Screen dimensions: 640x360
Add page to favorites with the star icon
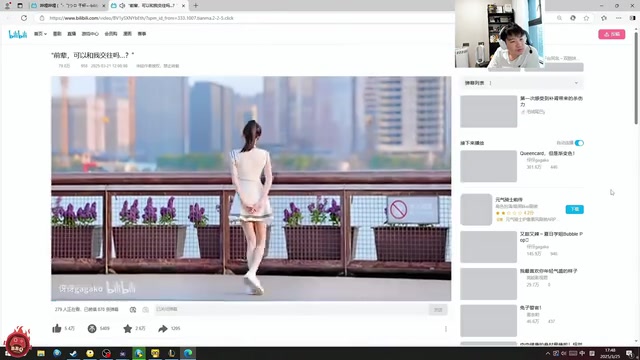pos(586,18)
